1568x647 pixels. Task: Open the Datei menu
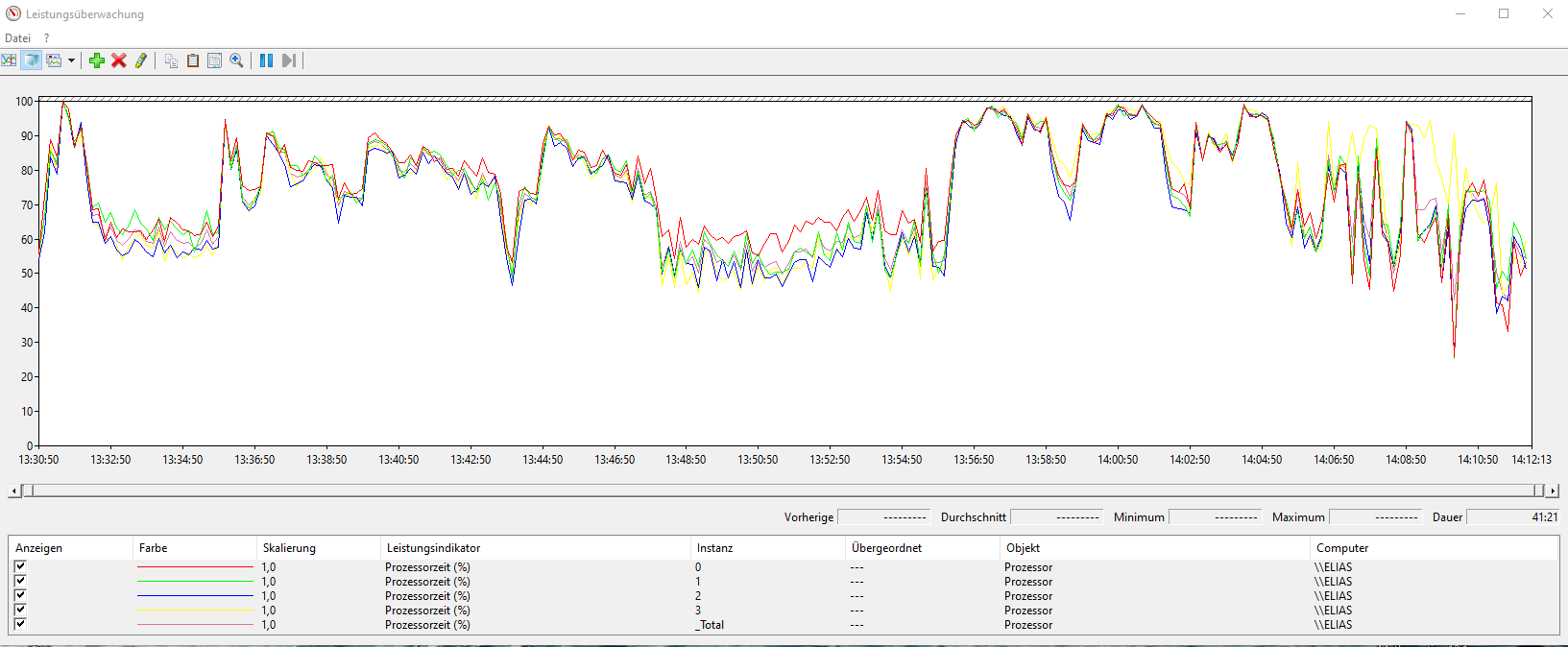pyautogui.click(x=18, y=38)
